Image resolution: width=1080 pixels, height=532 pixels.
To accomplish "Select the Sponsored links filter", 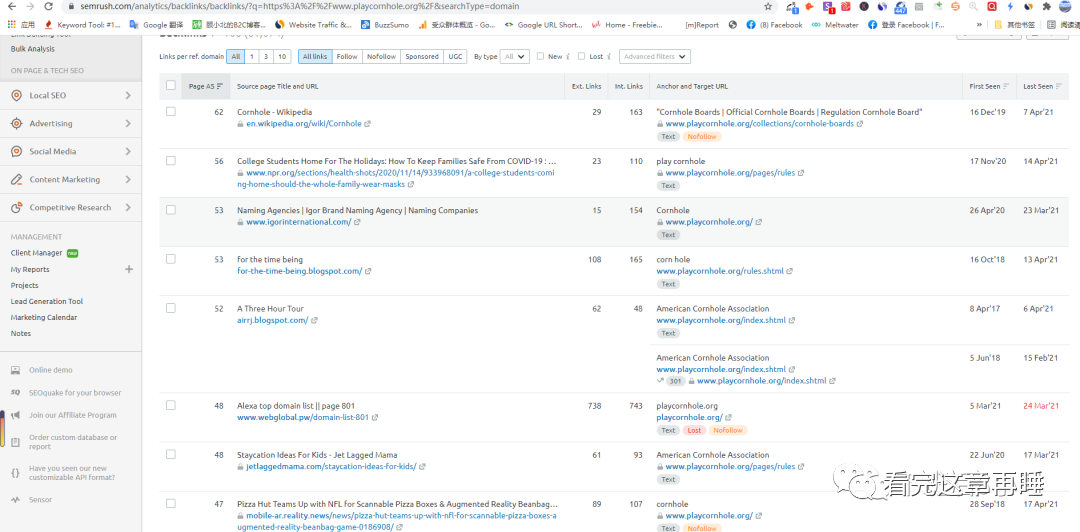I will point(422,57).
